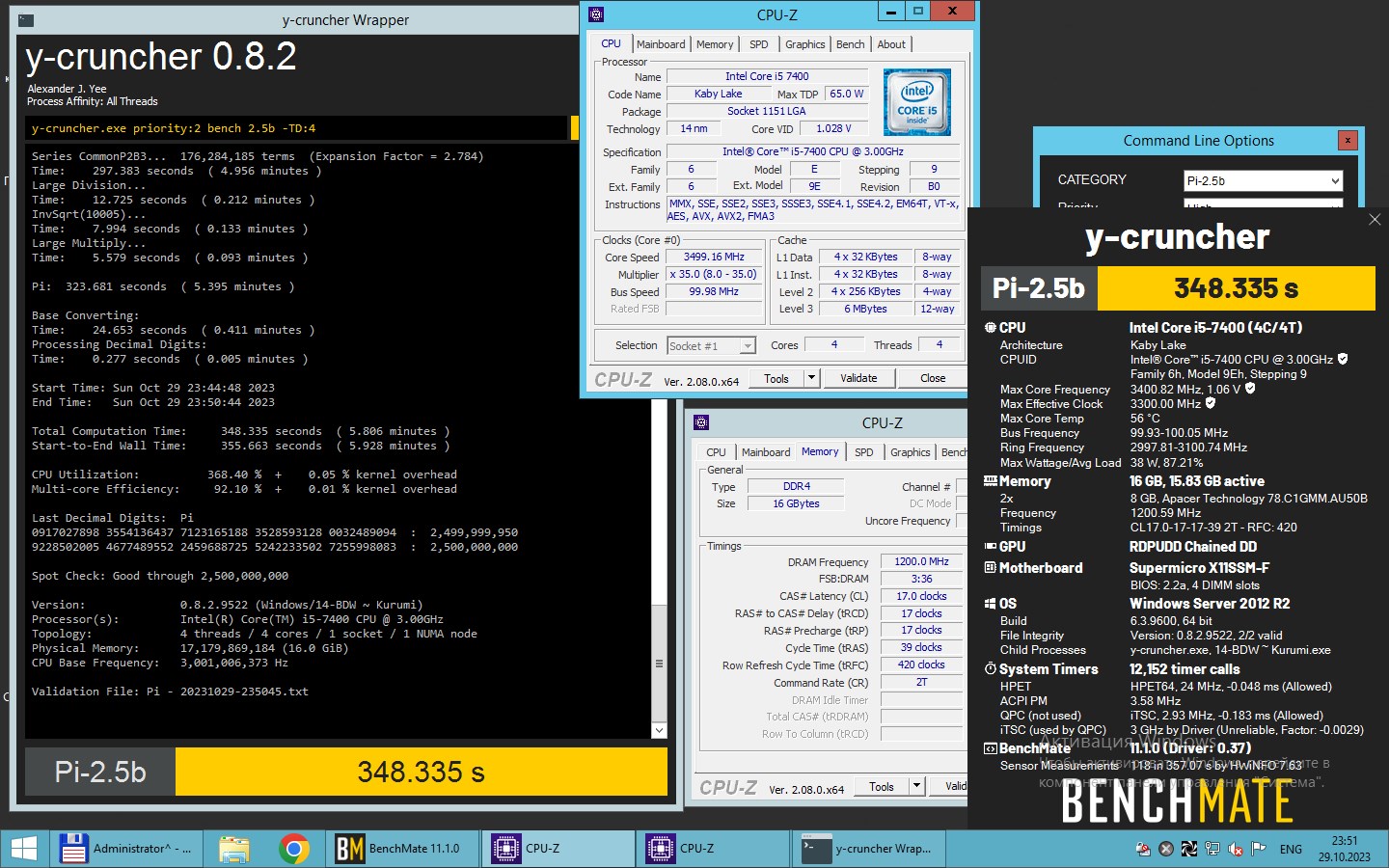Click the 'Windows Server 2012 R2' text
1389x868 pixels.
pos(1210,604)
